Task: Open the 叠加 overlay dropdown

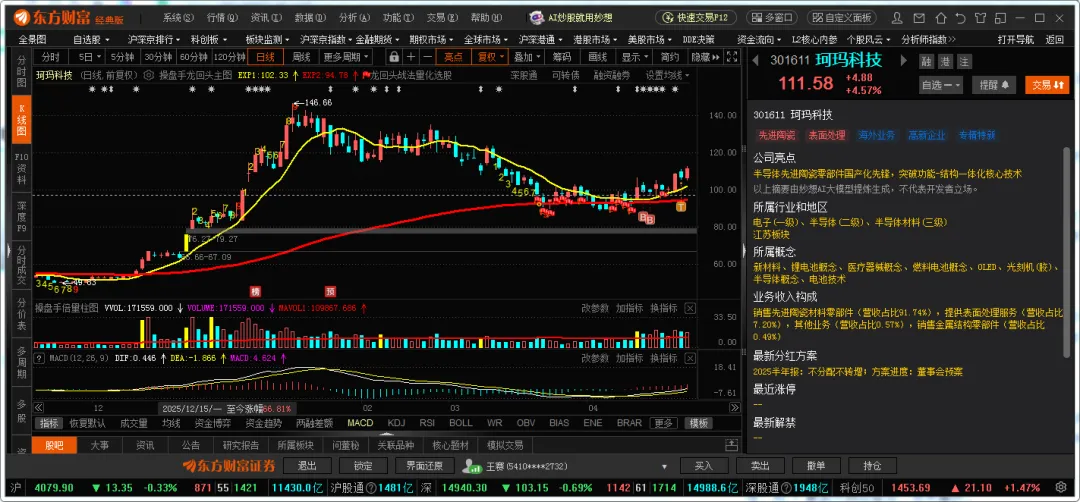Action: 527,56
